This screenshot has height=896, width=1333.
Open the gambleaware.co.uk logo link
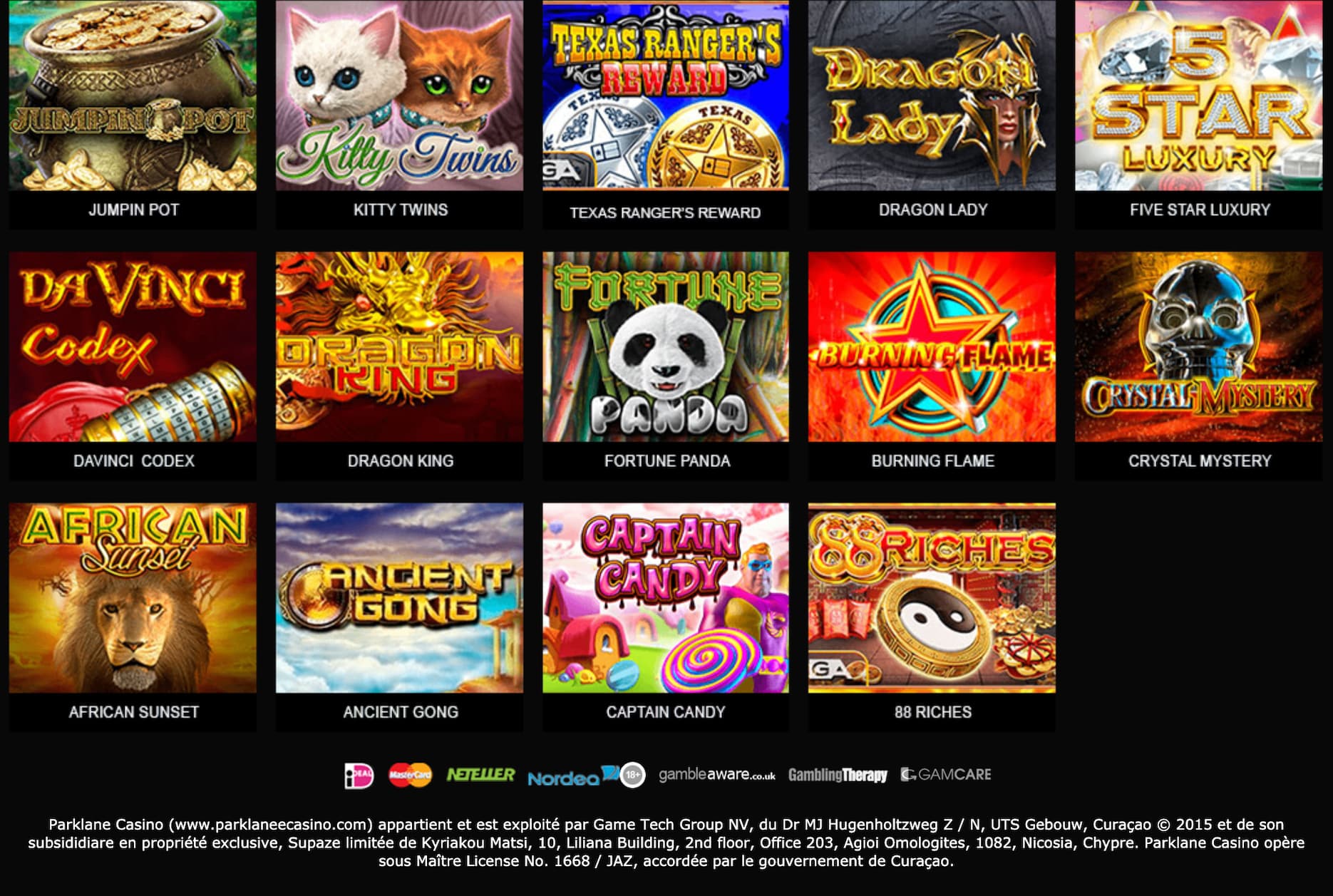(716, 775)
